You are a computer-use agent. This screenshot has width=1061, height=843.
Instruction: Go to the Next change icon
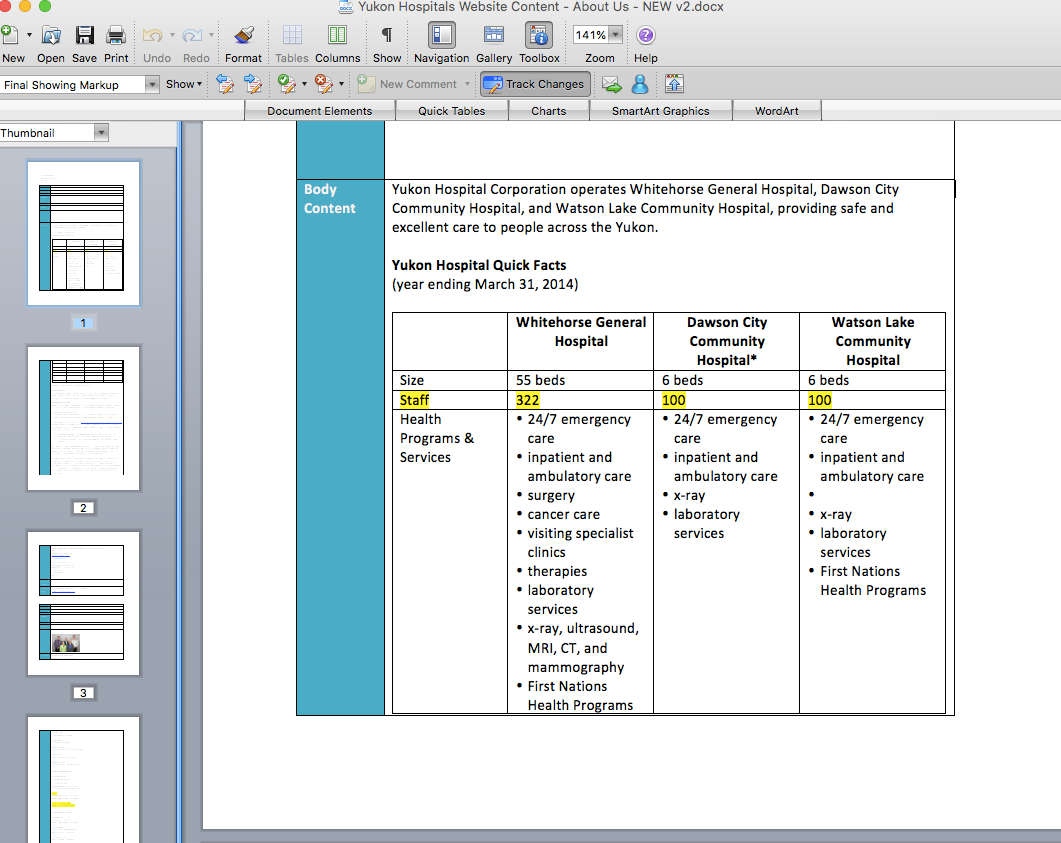pyautogui.click(x=253, y=84)
